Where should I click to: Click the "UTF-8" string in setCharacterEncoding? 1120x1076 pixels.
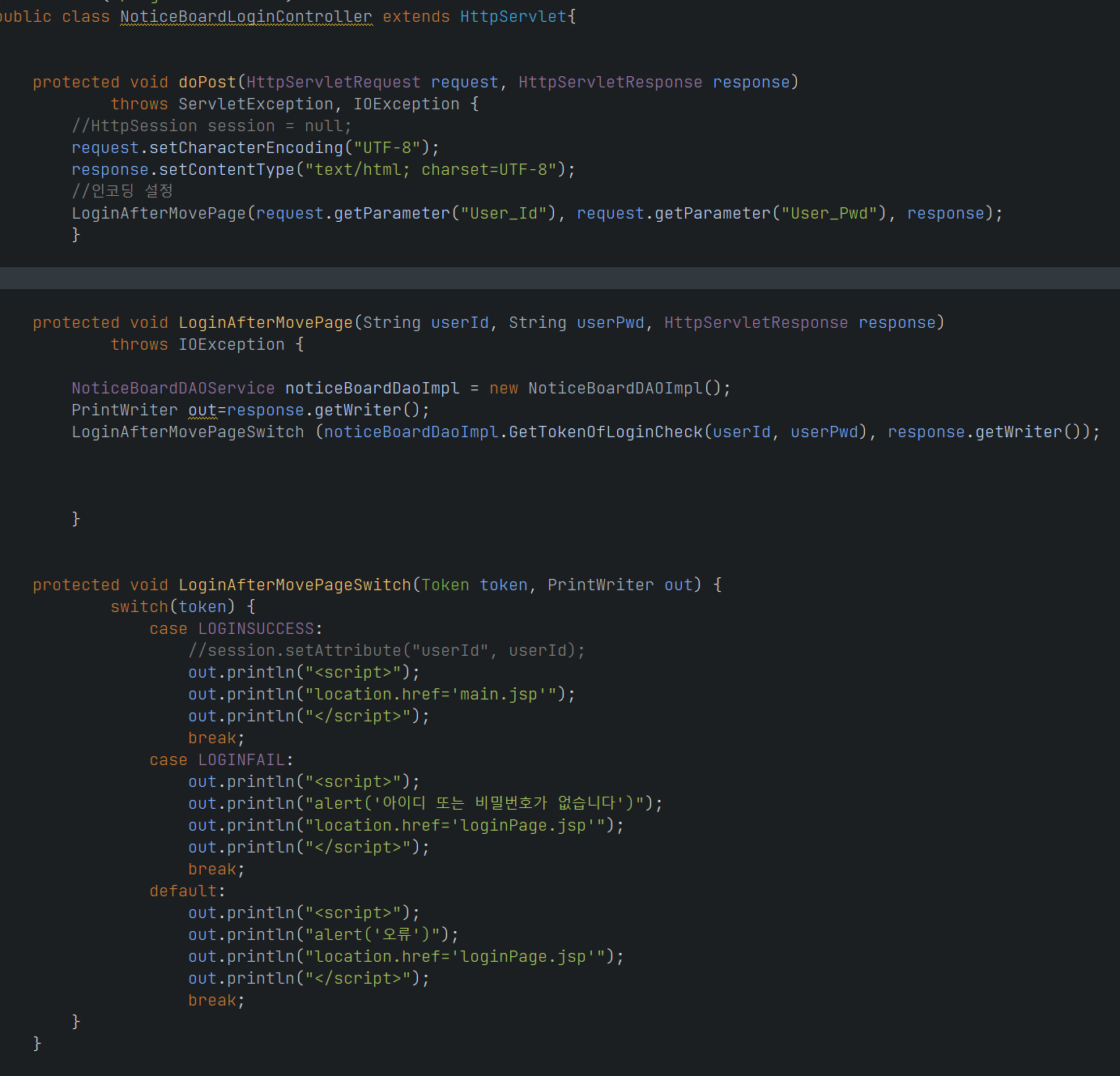tap(387, 147)
